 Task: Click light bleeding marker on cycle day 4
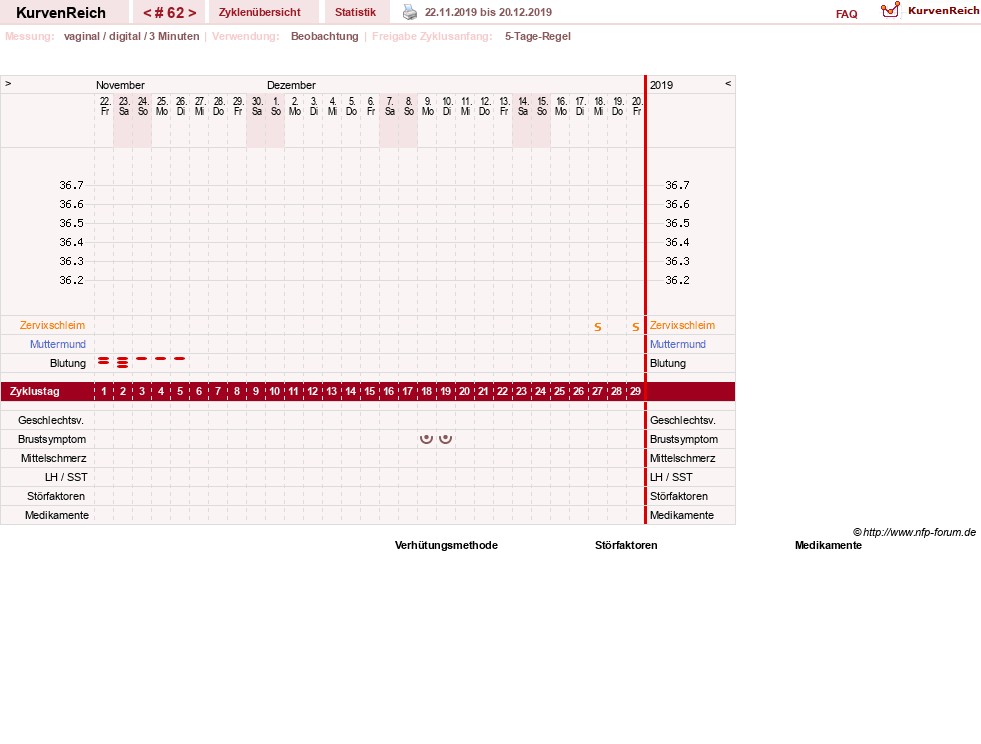point(161,359)
